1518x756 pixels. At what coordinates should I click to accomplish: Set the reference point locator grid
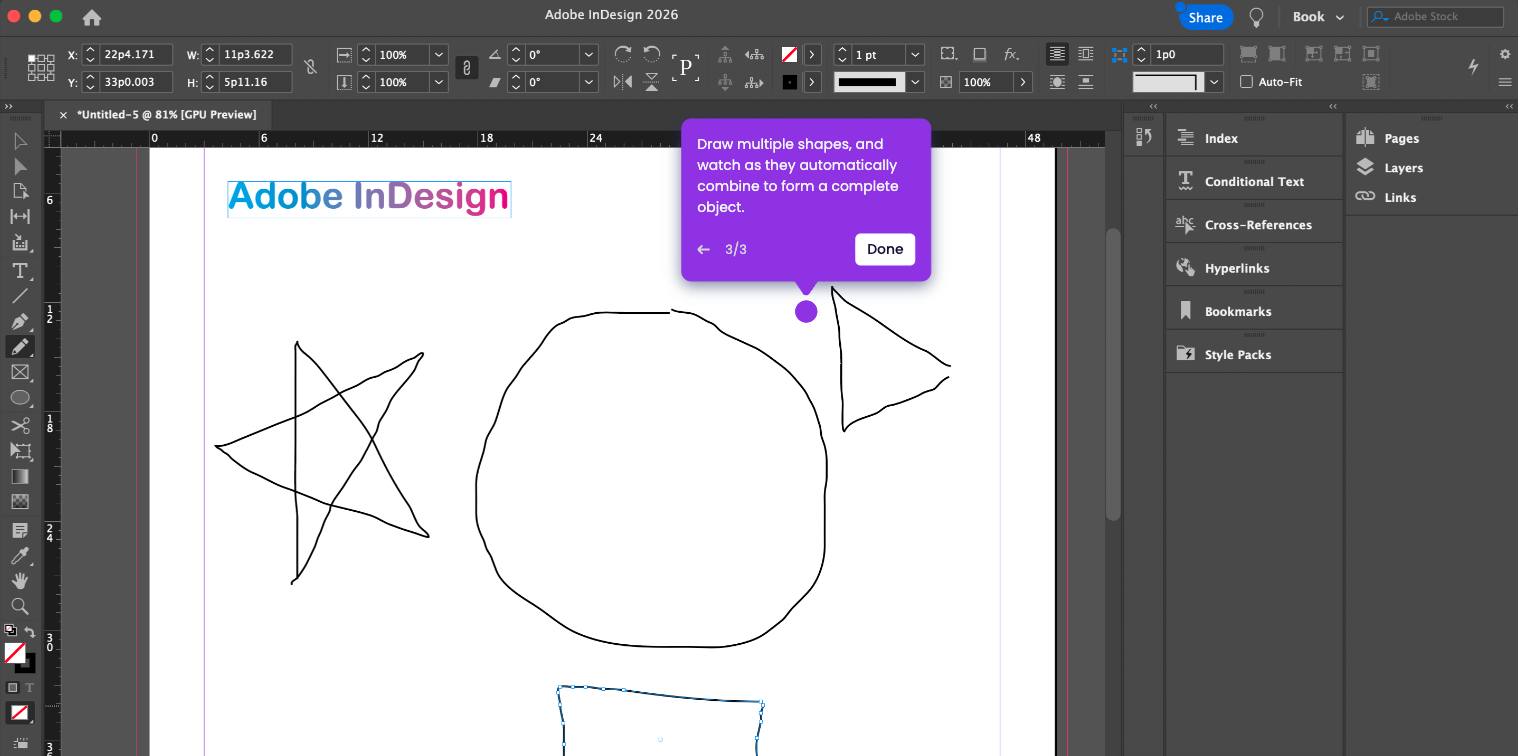pos(41,68)
